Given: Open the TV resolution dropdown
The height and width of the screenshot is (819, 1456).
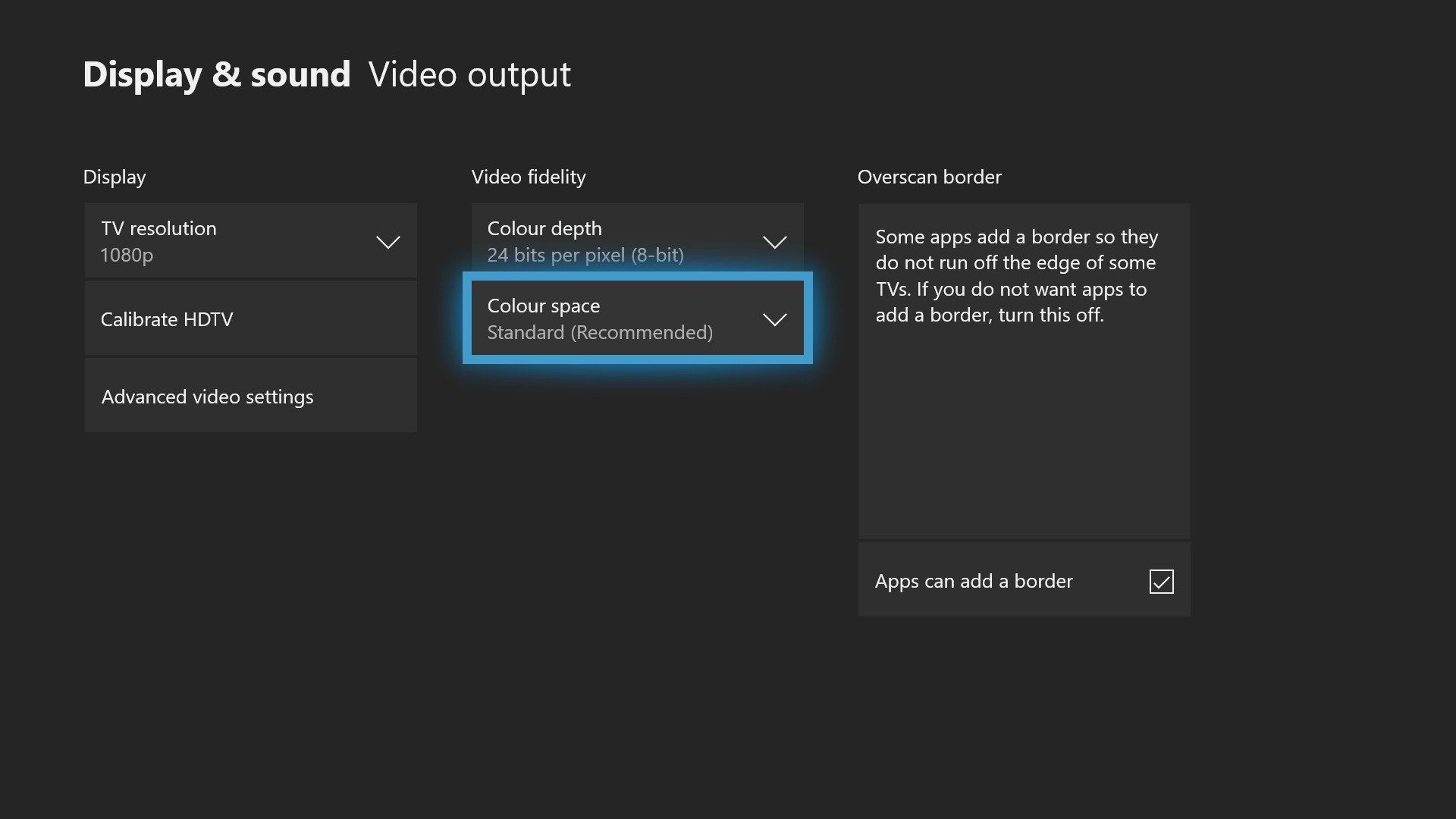Looking at the screenshot, I should [x=250, y=241].
